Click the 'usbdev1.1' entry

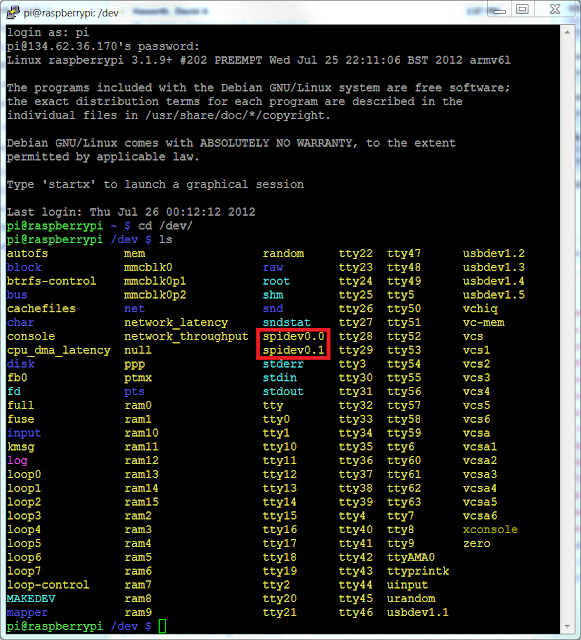pos(418,613)
